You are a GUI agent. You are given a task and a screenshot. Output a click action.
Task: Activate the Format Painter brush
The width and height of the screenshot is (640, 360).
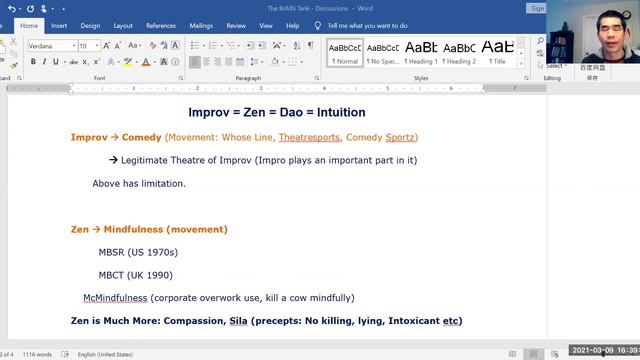point(13,65)
